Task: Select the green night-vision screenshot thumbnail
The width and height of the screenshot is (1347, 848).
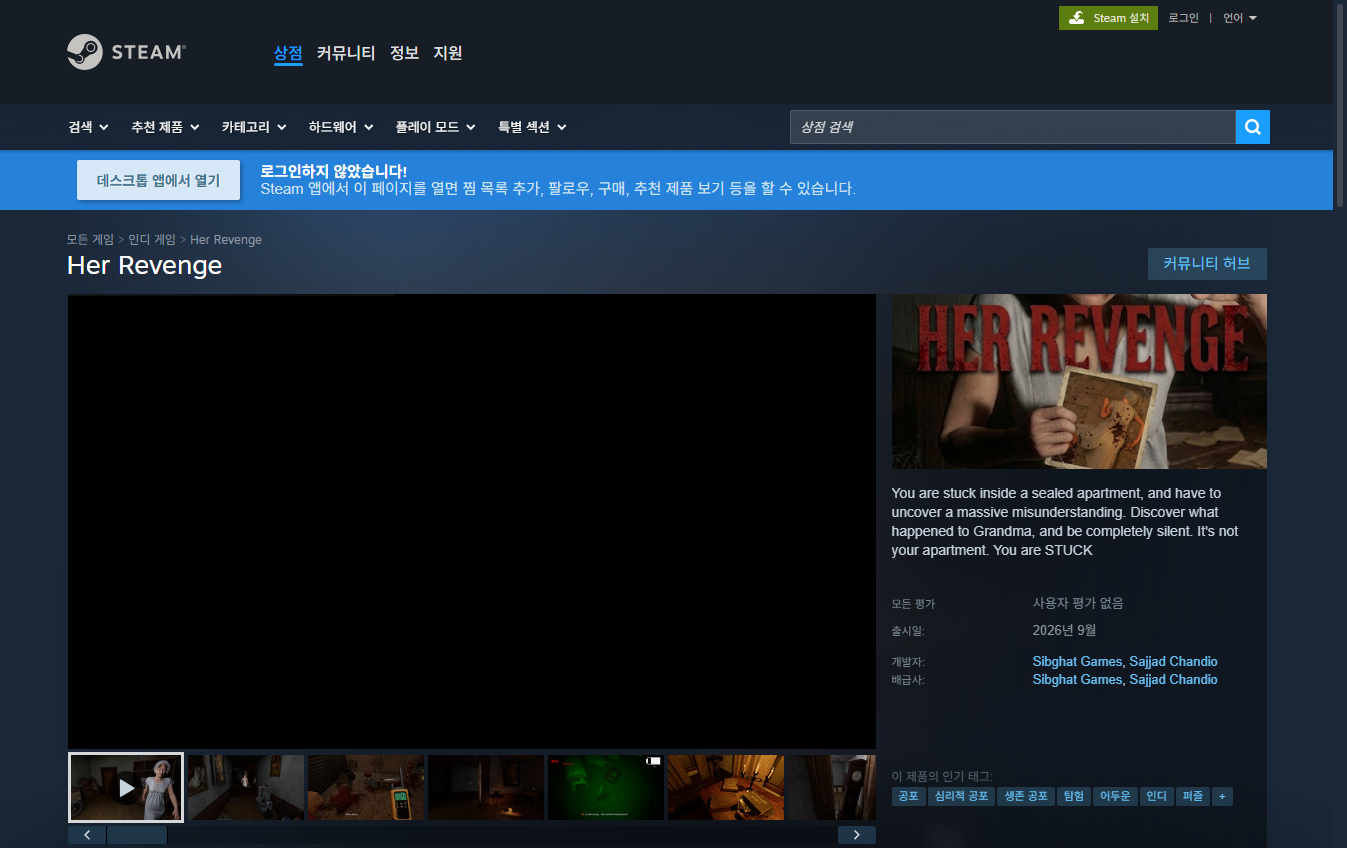Action: coord(606,788)
